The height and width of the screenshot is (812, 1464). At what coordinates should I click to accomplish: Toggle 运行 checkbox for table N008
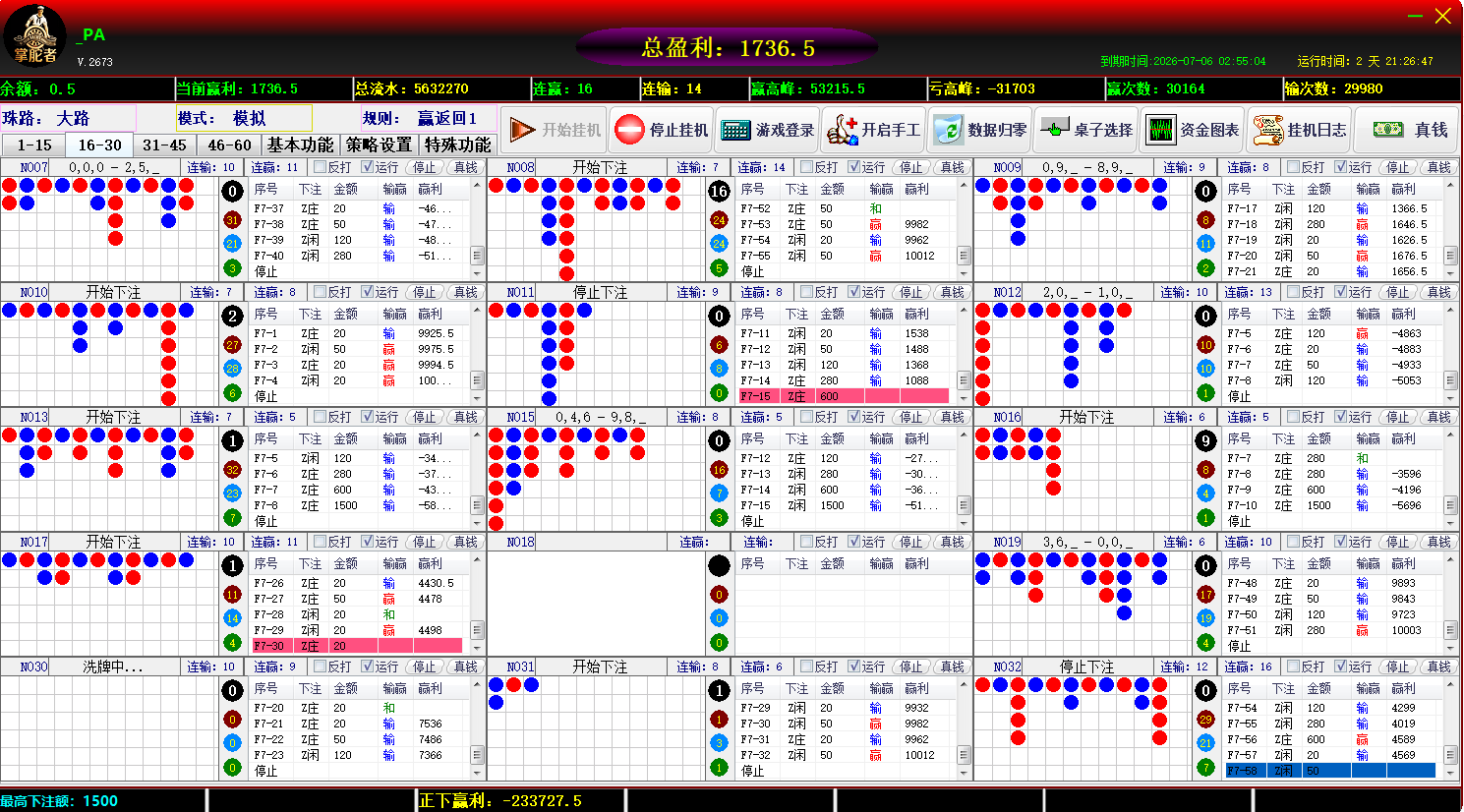[x=853, y=167]
